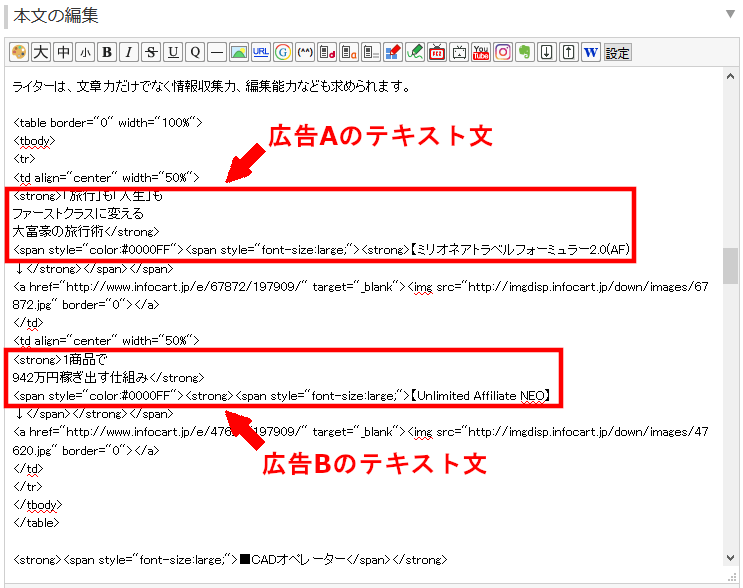743x588 pixels.
Task: Click the <strong>1商品で line
Action: click(60, 360)
